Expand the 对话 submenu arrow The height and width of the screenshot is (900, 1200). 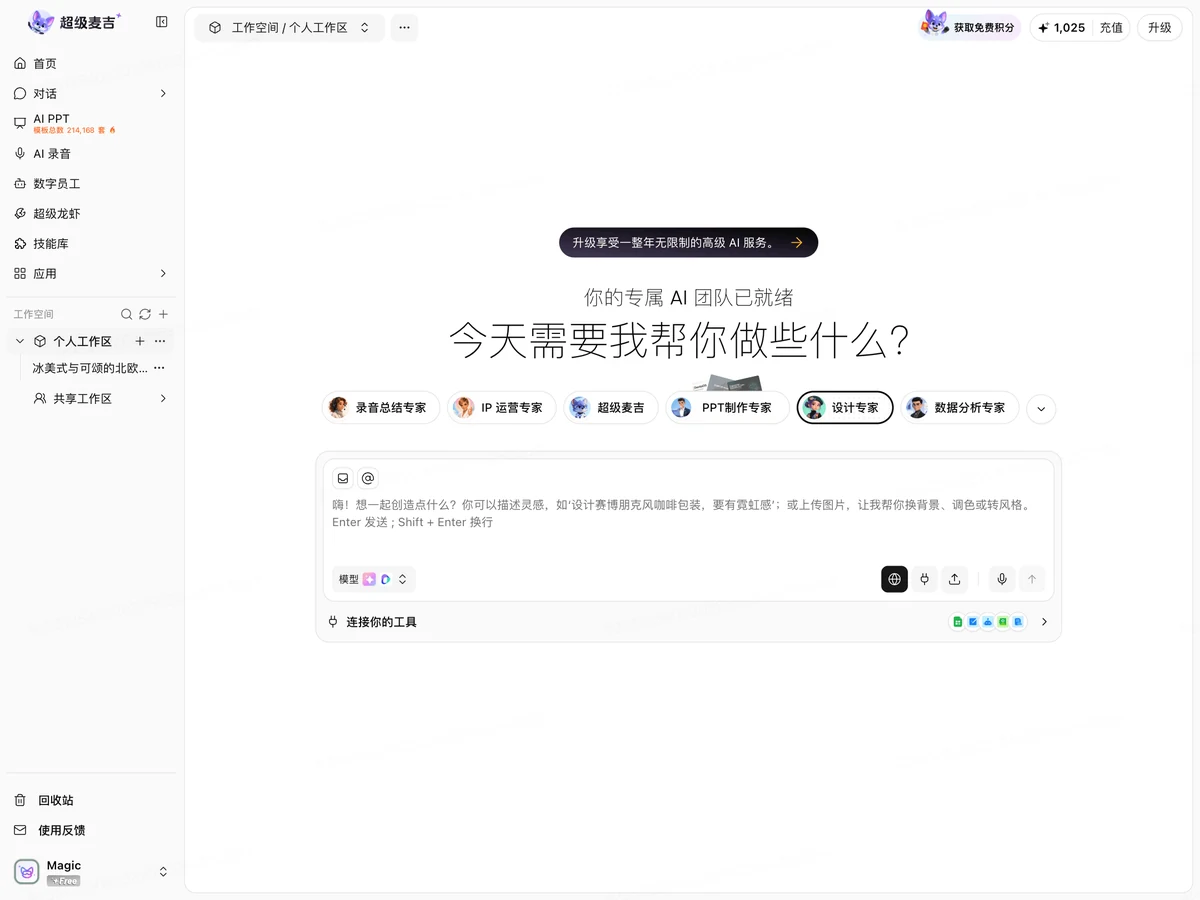[x=163, y=93]
